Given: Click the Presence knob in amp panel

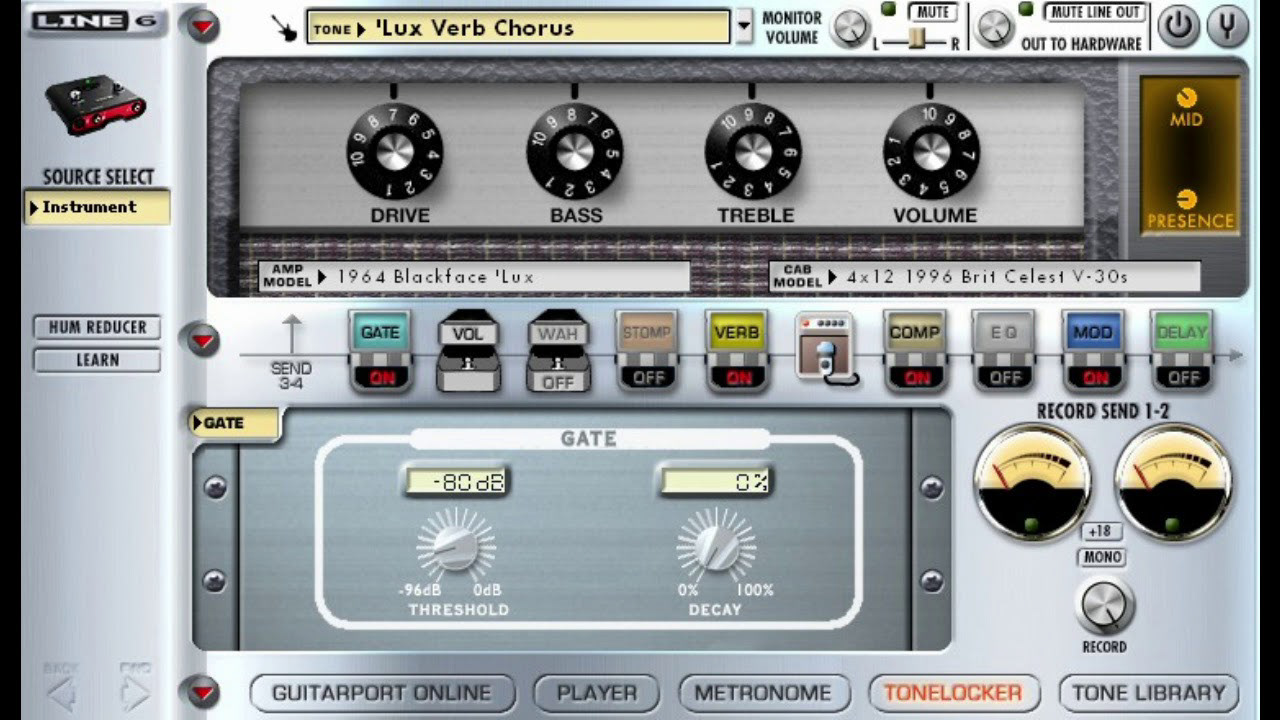Looking at the screenshot, I should (x=1187, y=199).
